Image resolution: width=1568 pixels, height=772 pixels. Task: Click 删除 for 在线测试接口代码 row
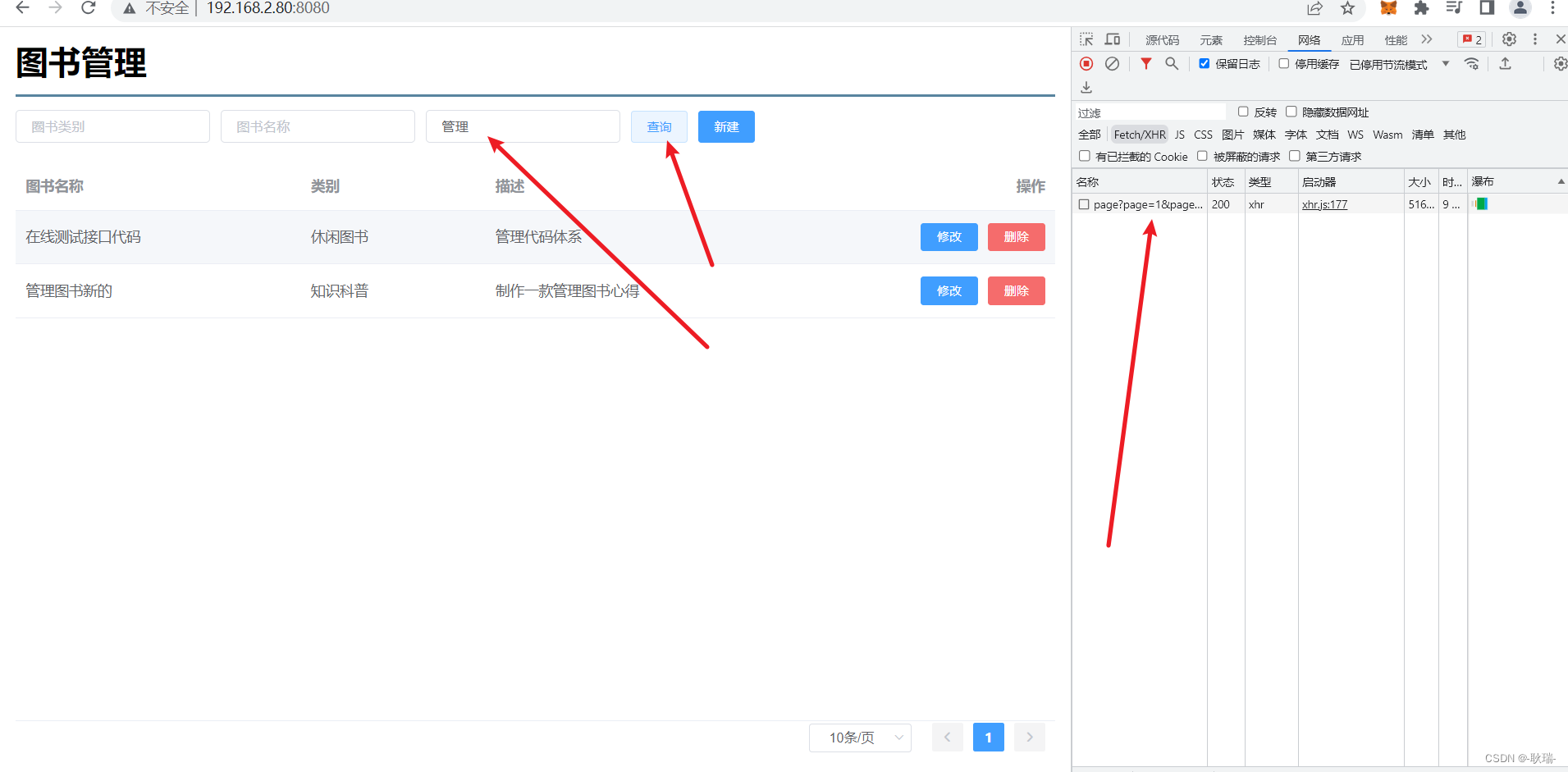1017,237
